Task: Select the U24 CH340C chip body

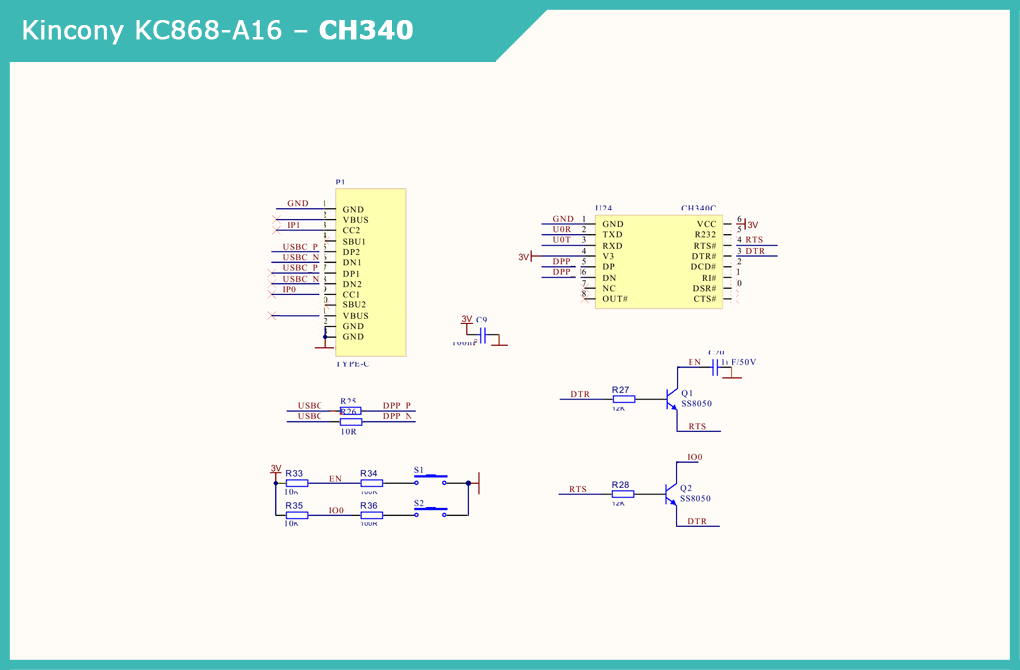Action: 658,261
